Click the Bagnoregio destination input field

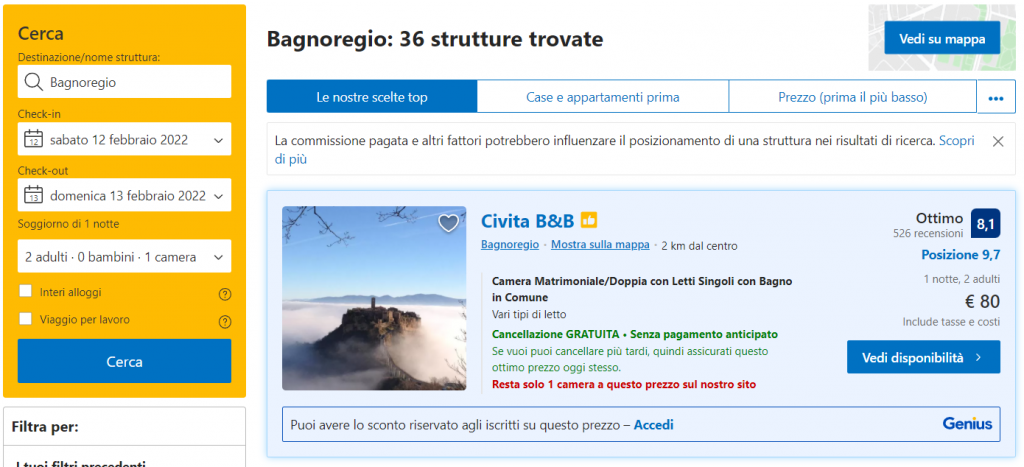click(x=125, y=82)
